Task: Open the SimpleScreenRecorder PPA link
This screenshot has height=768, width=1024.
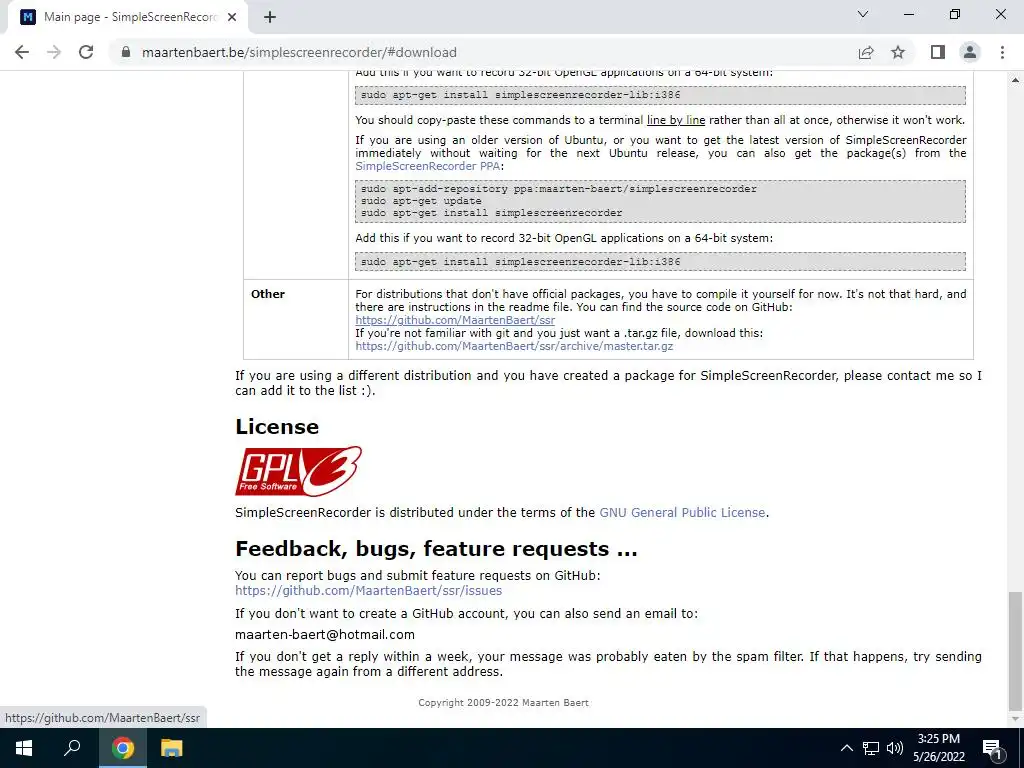Action: [428, 166]
